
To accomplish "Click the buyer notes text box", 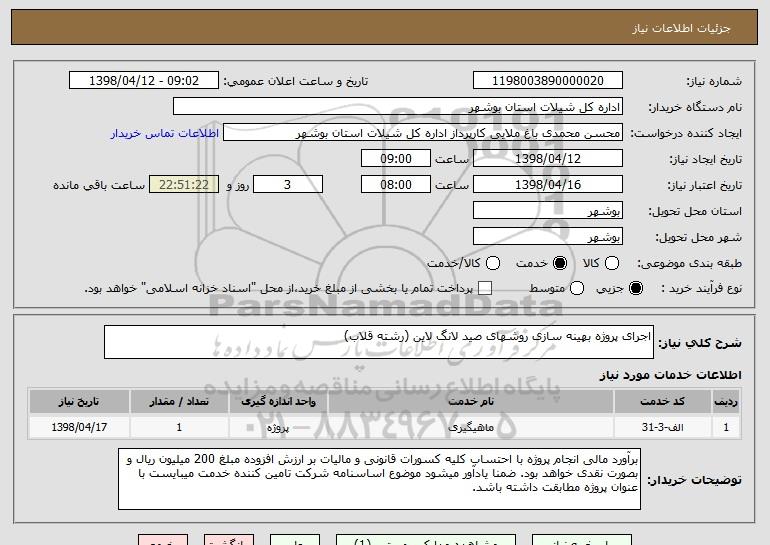I will [x=379, y=479].
